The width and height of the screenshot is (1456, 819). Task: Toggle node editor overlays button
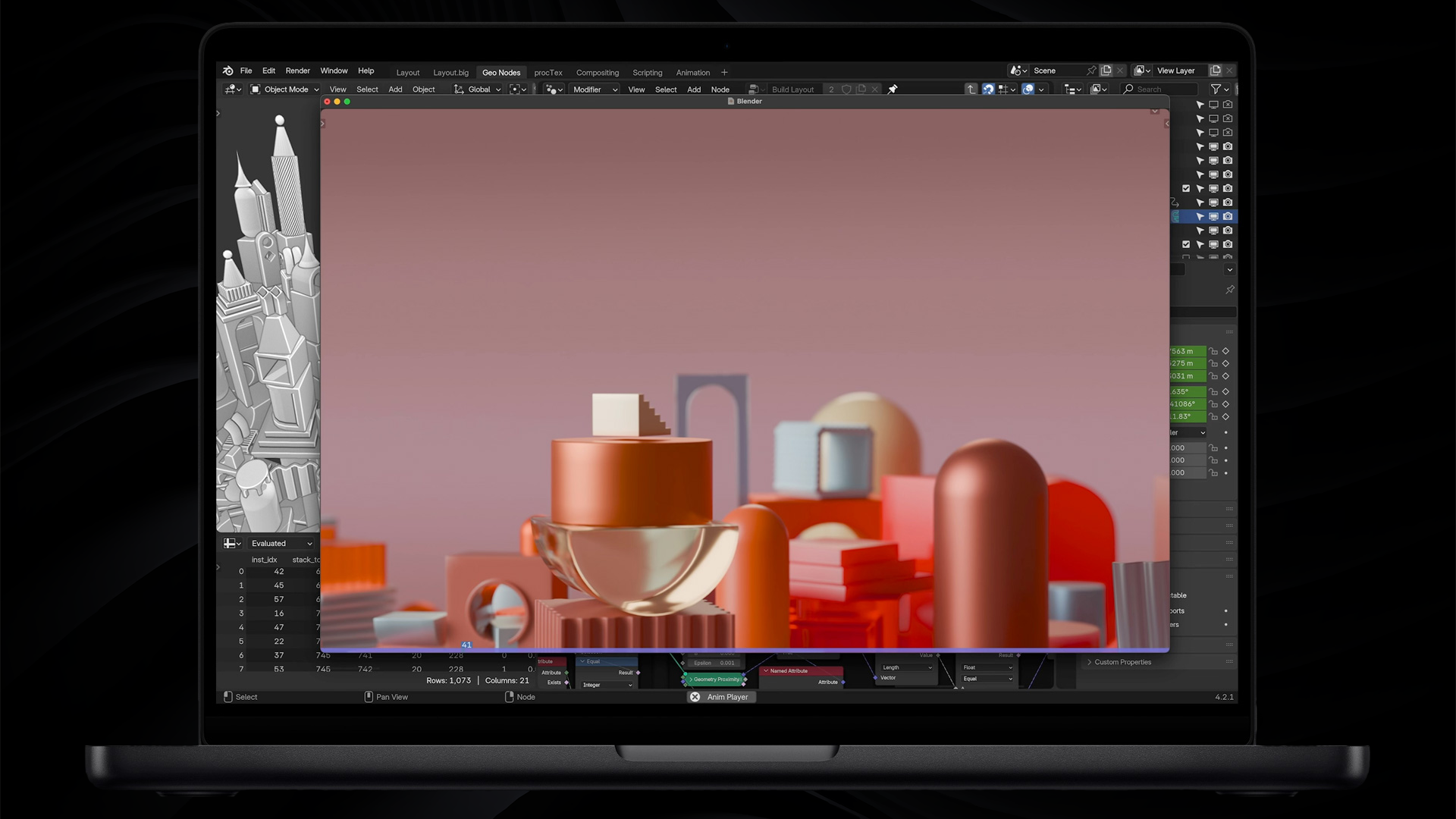click(1028, 89)
